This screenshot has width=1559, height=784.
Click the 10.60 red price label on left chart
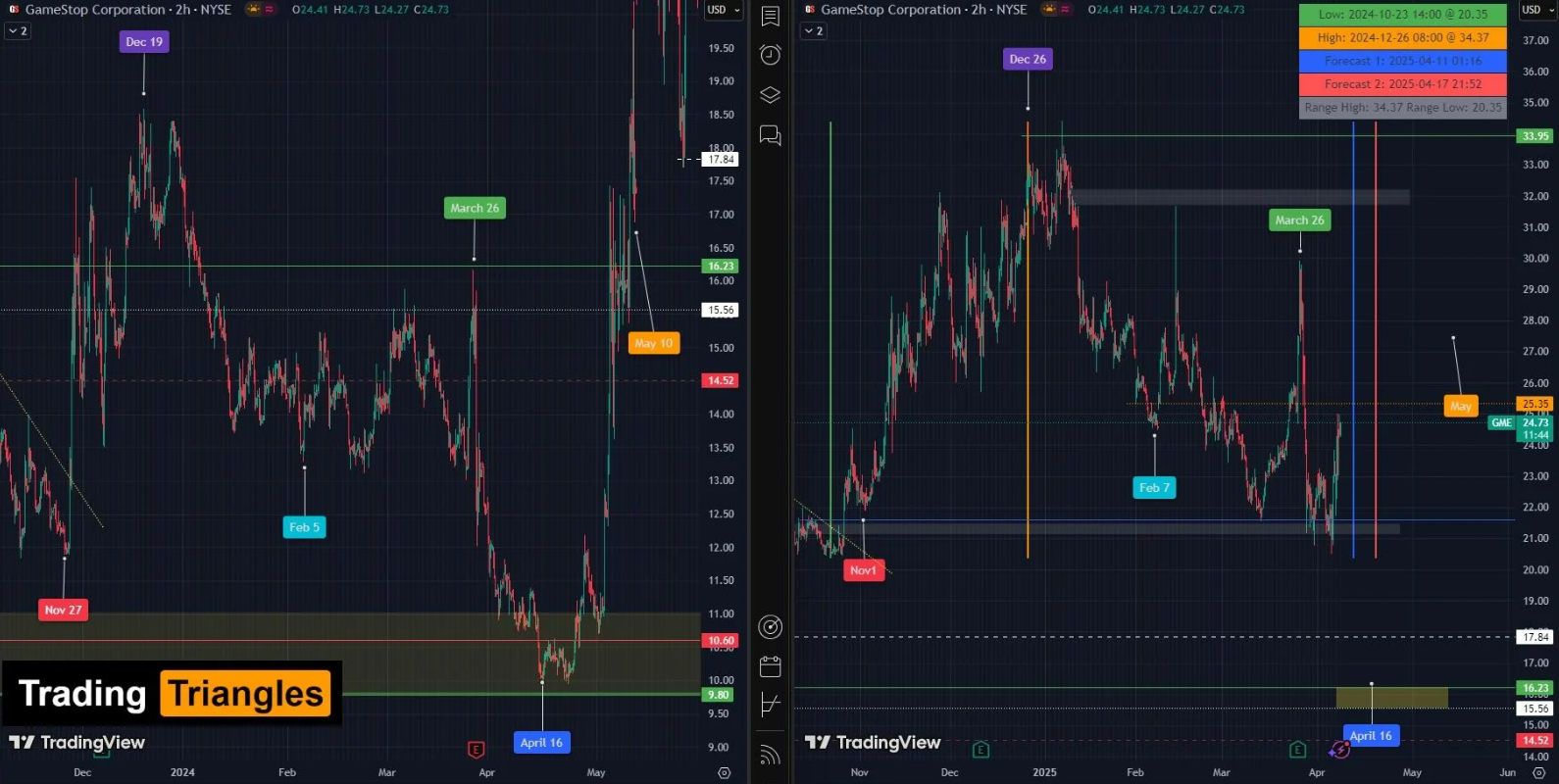point(720,640)
